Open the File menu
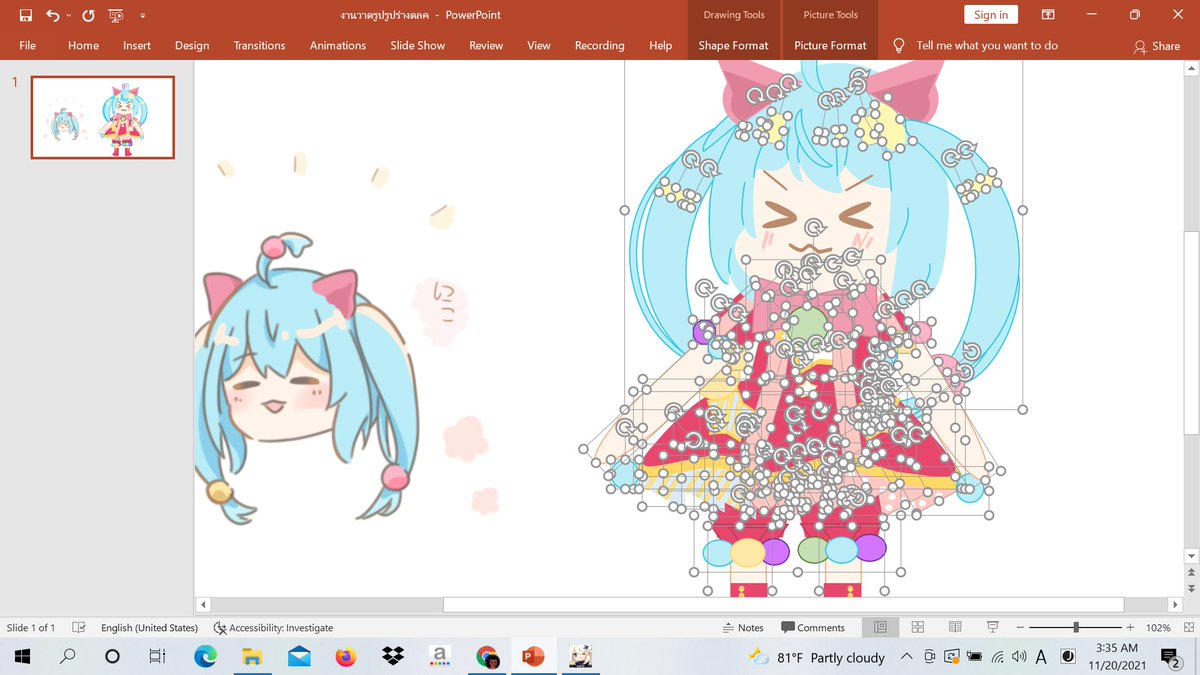1200x675 pixels. pyautogui.click(x=27, y=45)
